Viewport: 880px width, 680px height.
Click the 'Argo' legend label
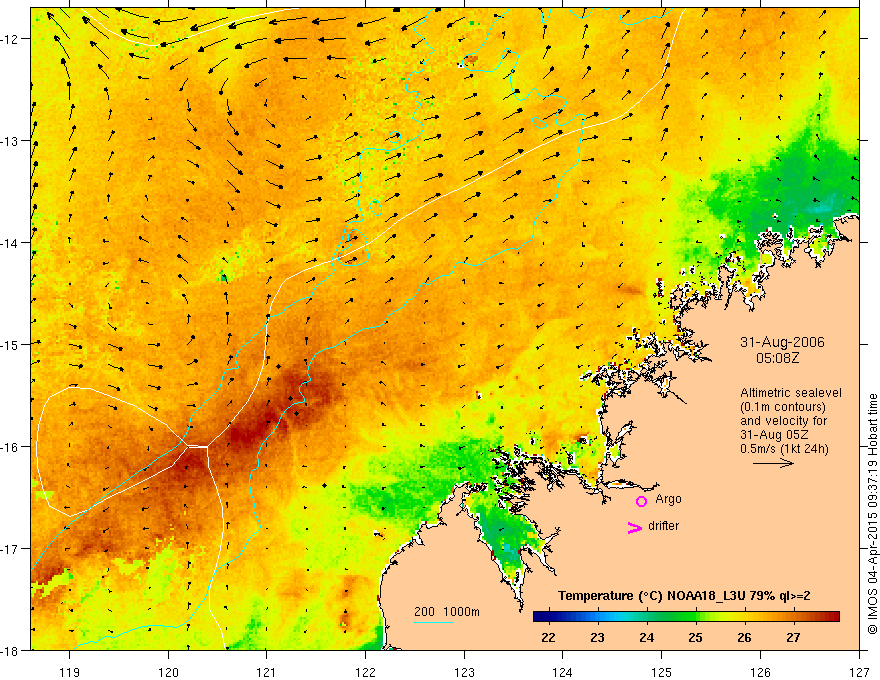[x=668, y=499]
